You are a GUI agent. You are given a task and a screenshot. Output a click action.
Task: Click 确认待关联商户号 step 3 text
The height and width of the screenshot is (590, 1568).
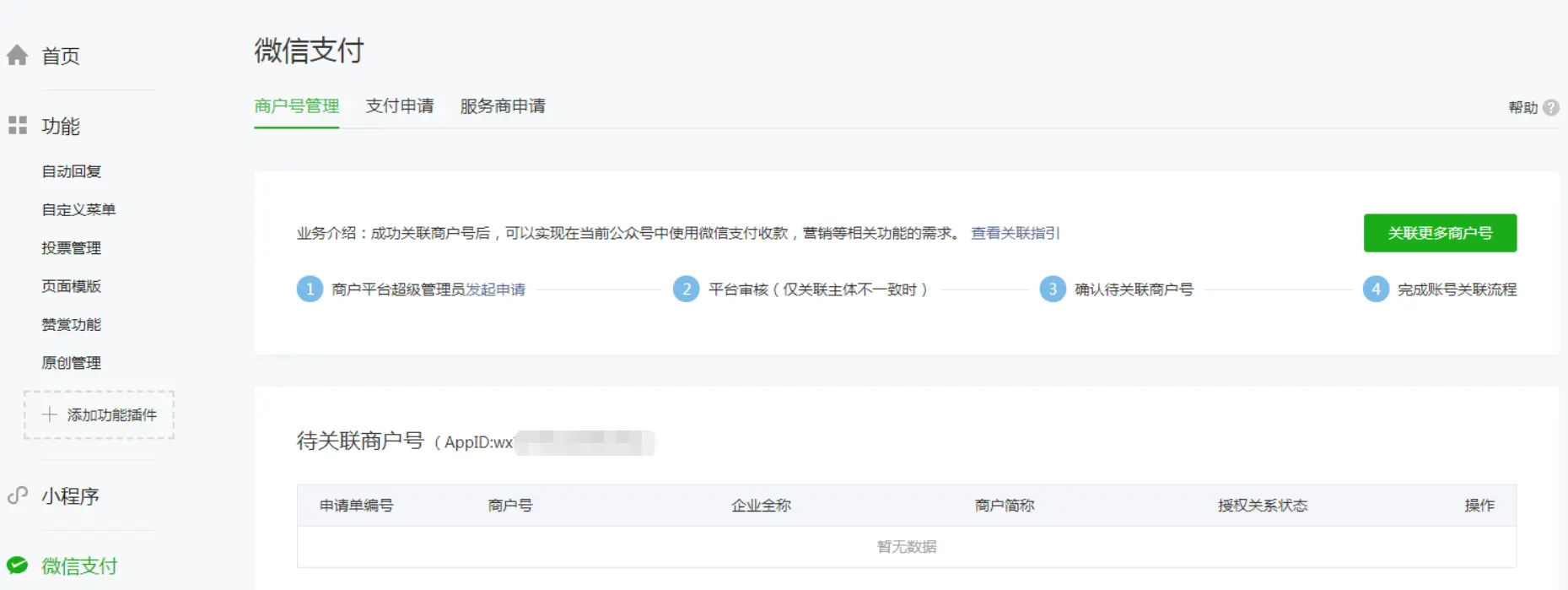1134,290
